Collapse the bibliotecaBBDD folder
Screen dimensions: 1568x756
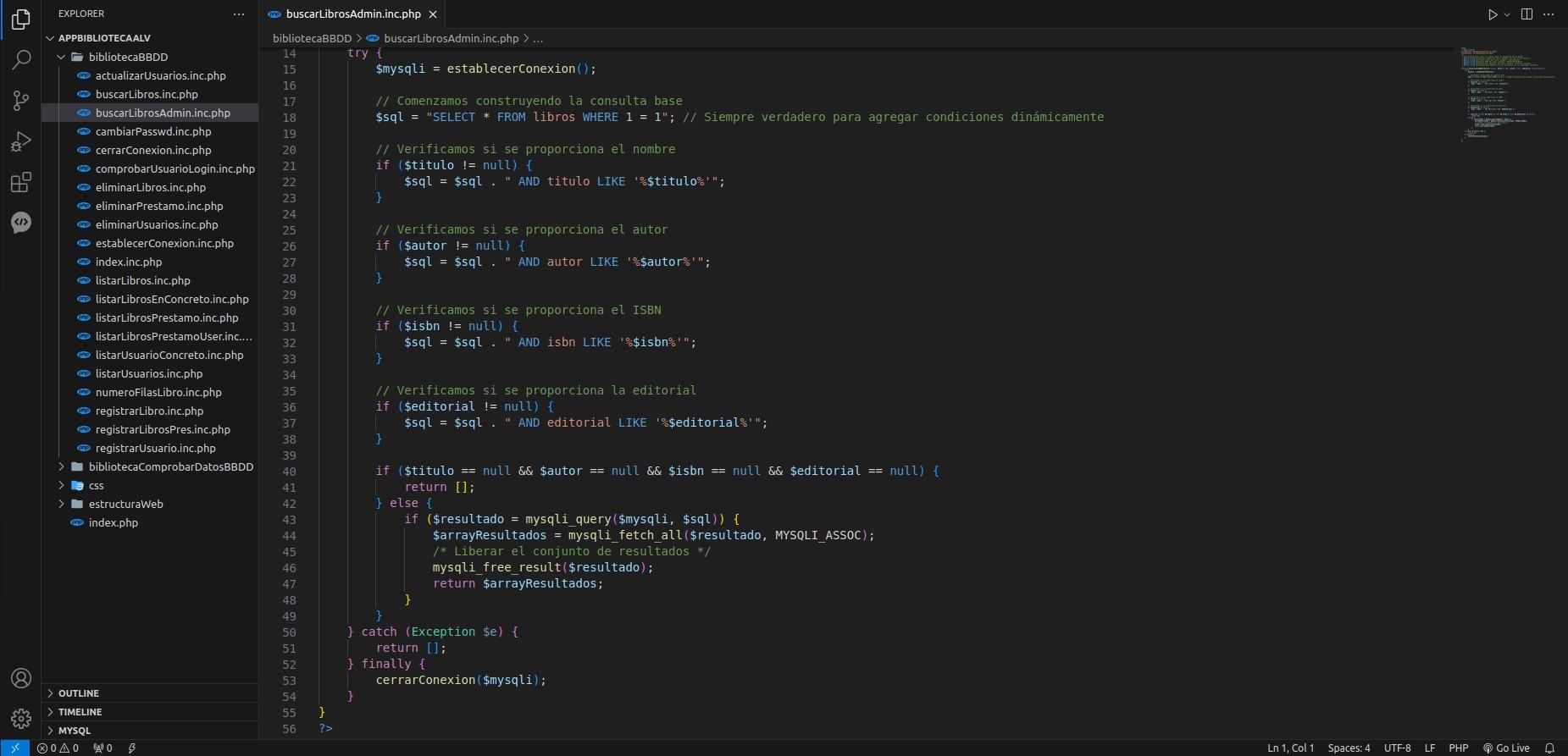(x=150, y=57)
